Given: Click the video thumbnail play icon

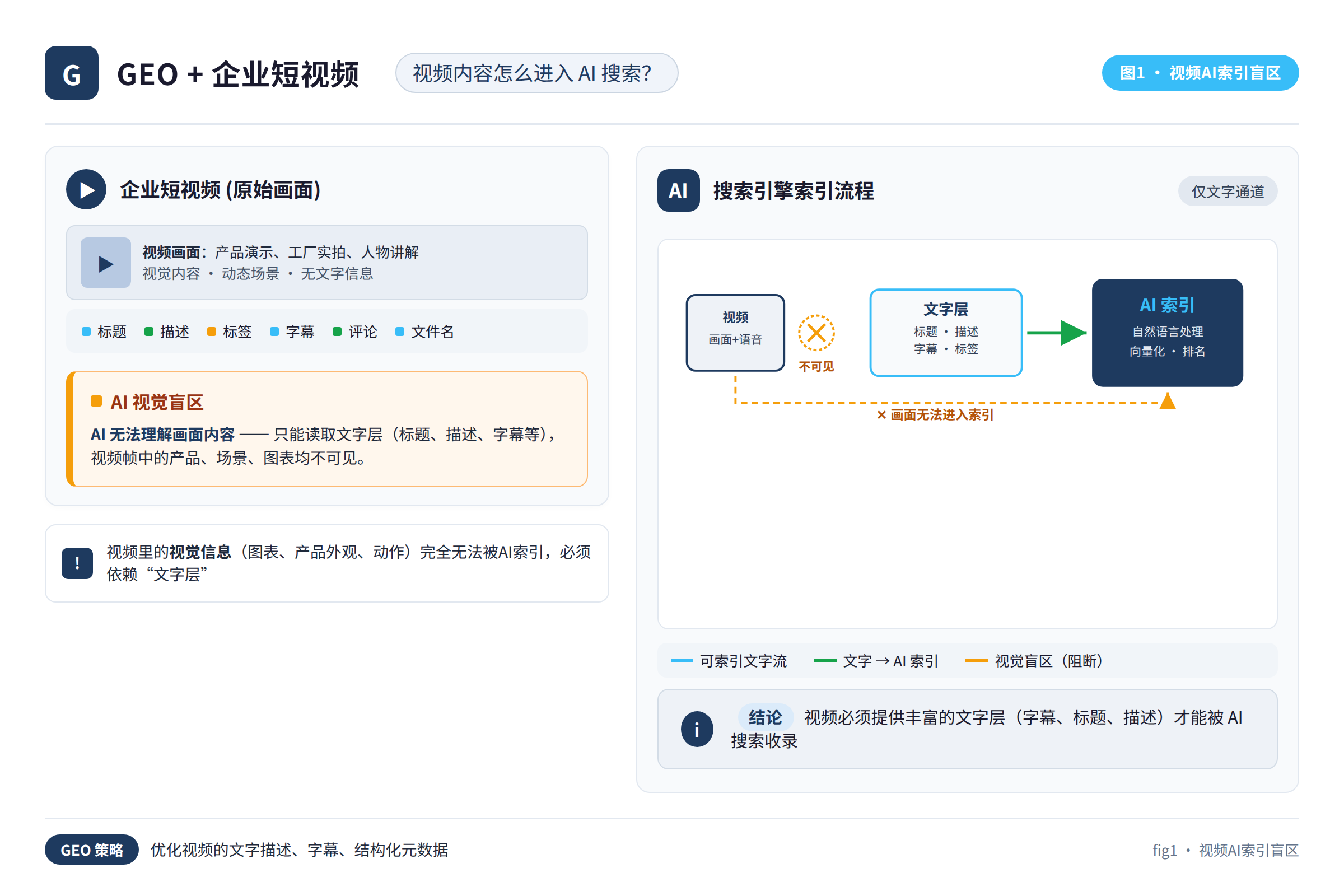Looking at the screenshot, I should (x=106, y=263).
